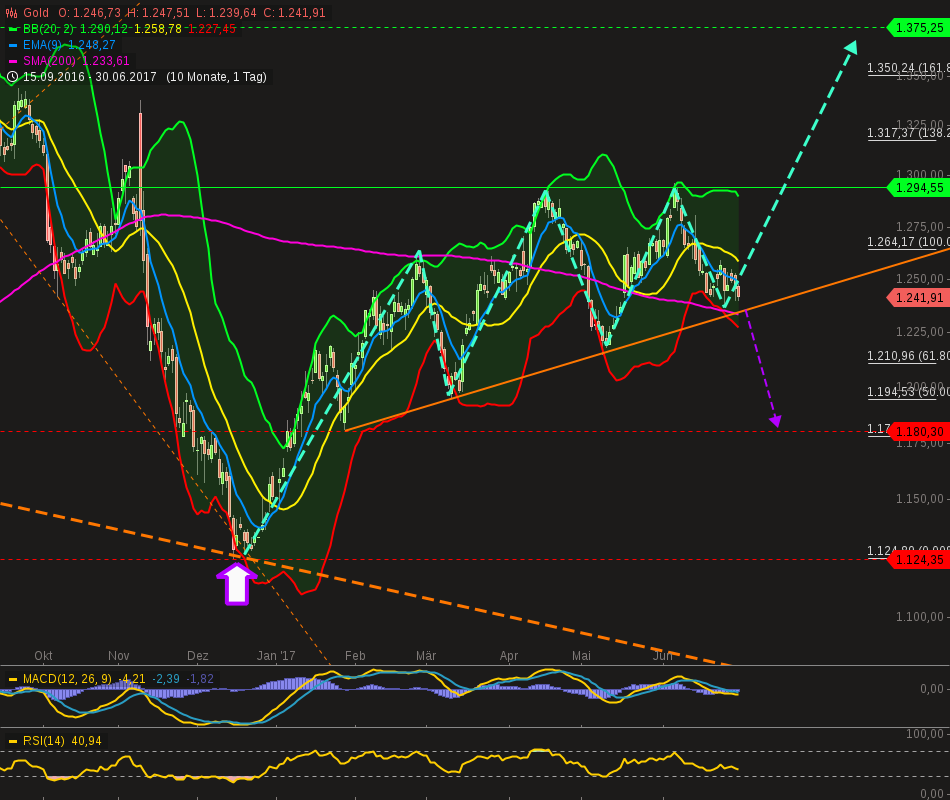Click the Fibonacci level 1.210,96 label
Viewport: 950px width, 800px height.
(908, 356)
